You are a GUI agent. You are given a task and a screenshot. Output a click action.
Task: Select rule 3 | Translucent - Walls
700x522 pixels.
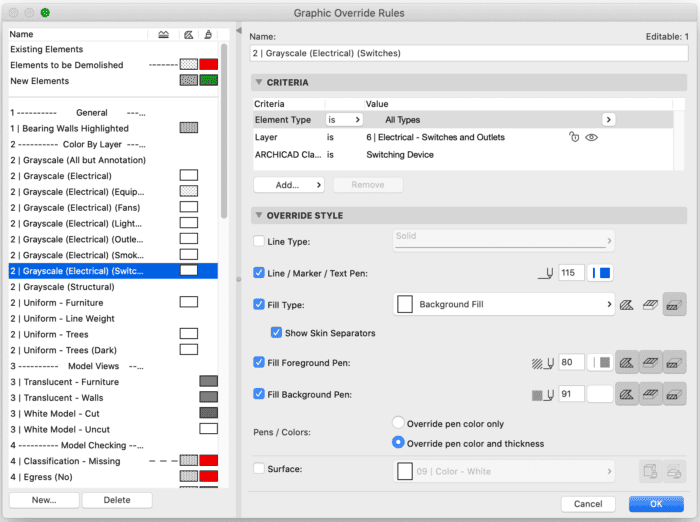click(113, 397)
